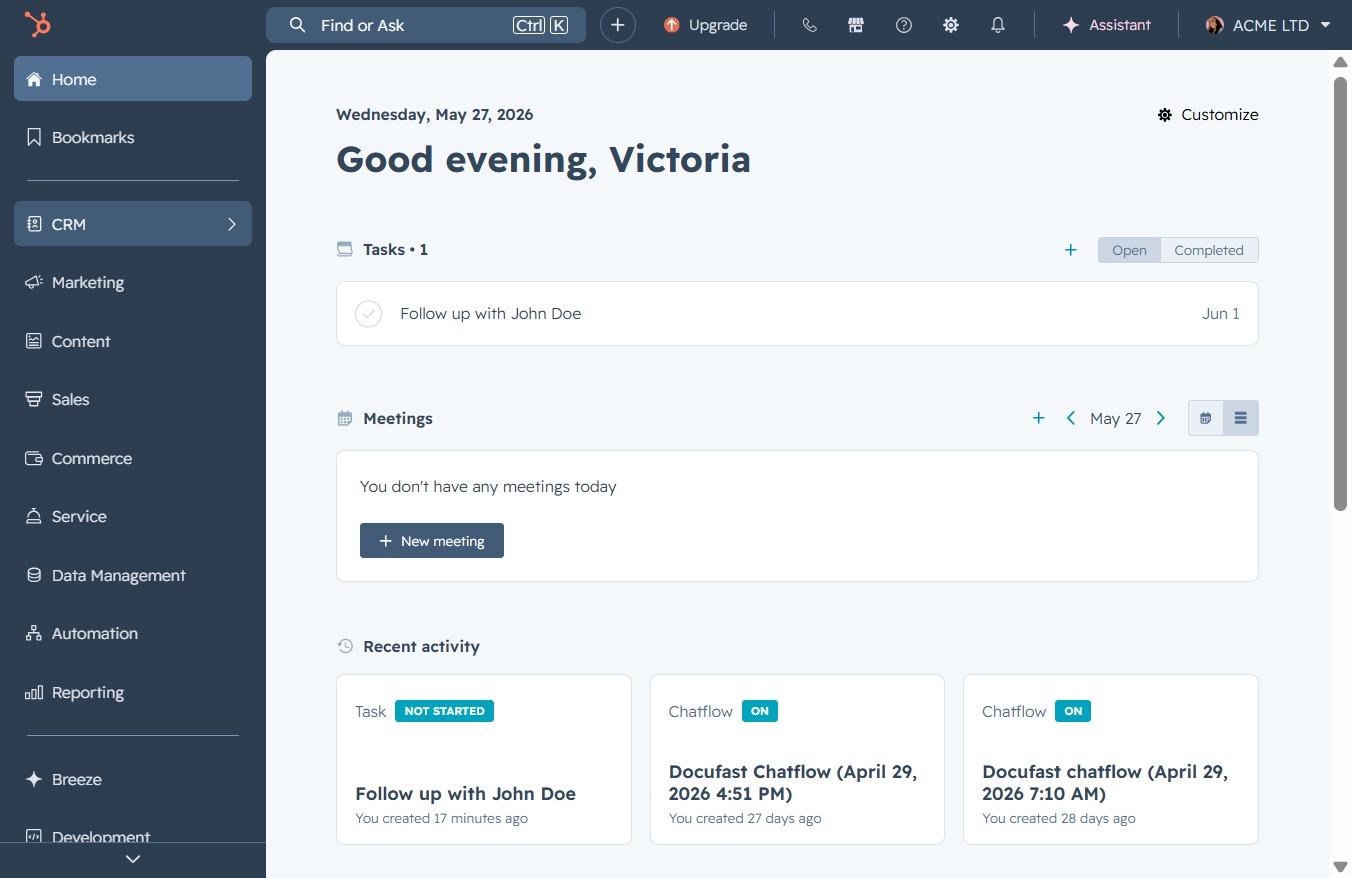Screen dimensions: 1352x878
Task: Switch tasks to Open tab
Action: pyautogui.click(x=1129, y=250)
